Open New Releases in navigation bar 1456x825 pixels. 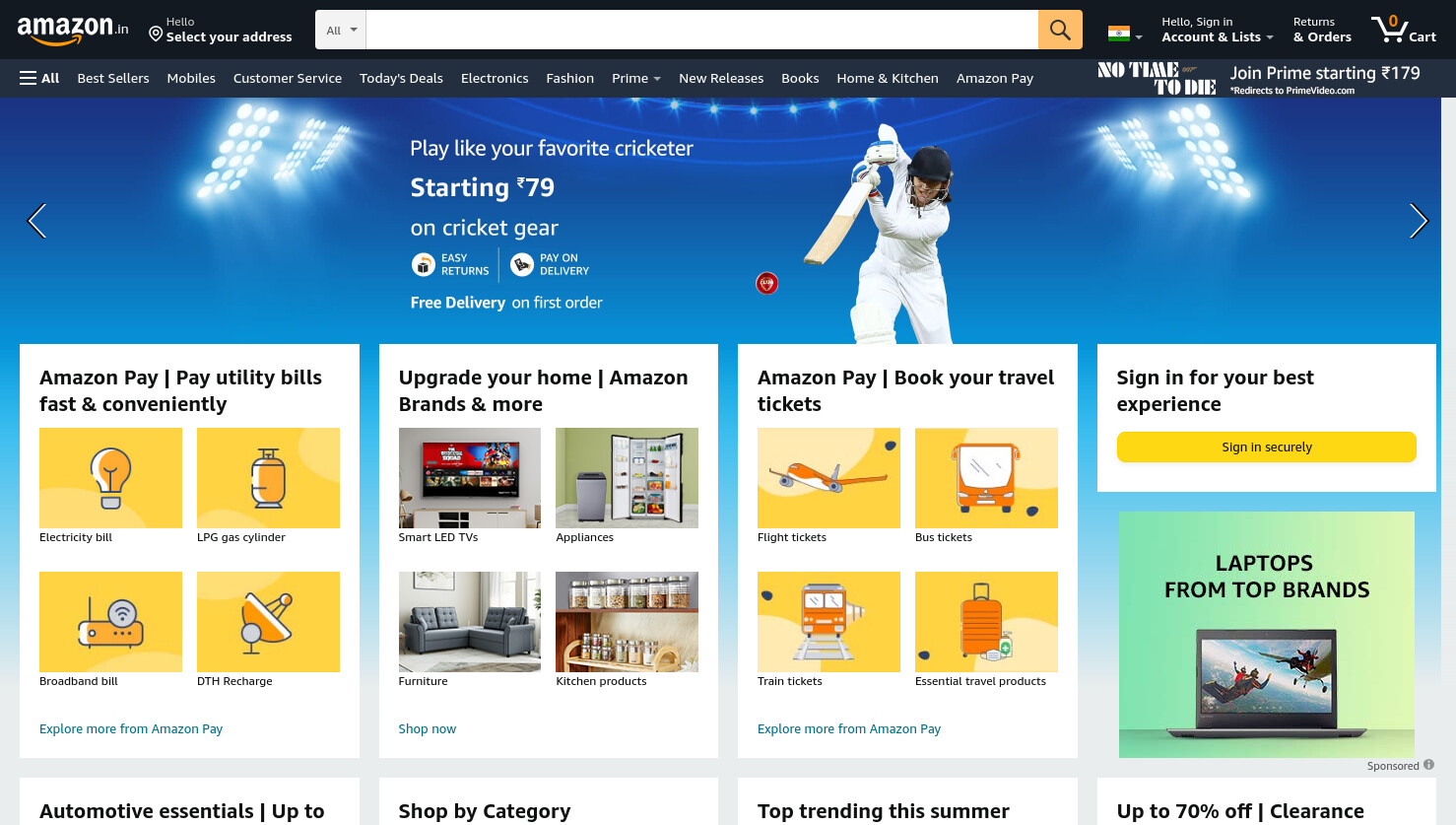click(x=721, y=78)
